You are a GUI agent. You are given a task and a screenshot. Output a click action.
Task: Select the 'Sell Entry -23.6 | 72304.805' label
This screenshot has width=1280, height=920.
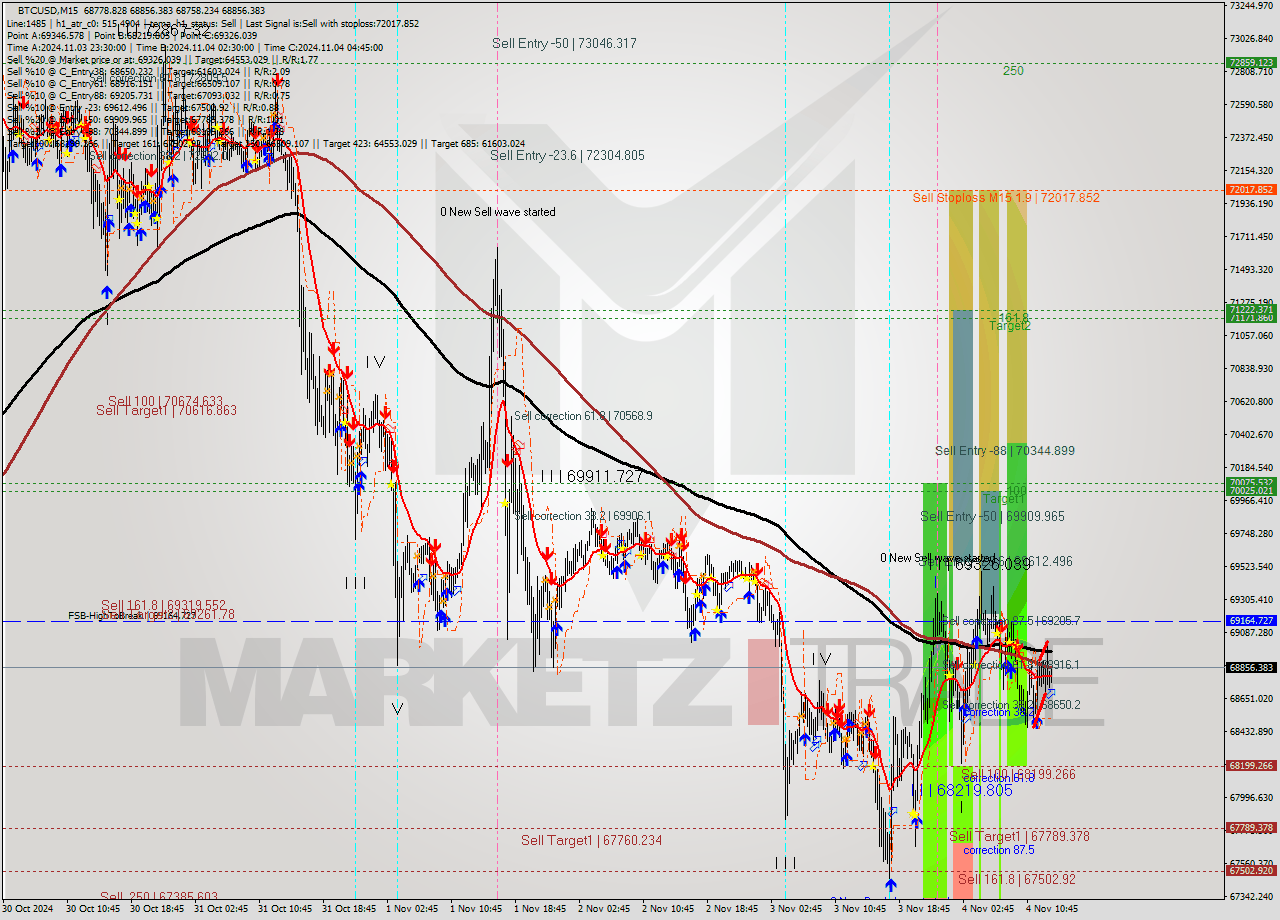point(567,155)
